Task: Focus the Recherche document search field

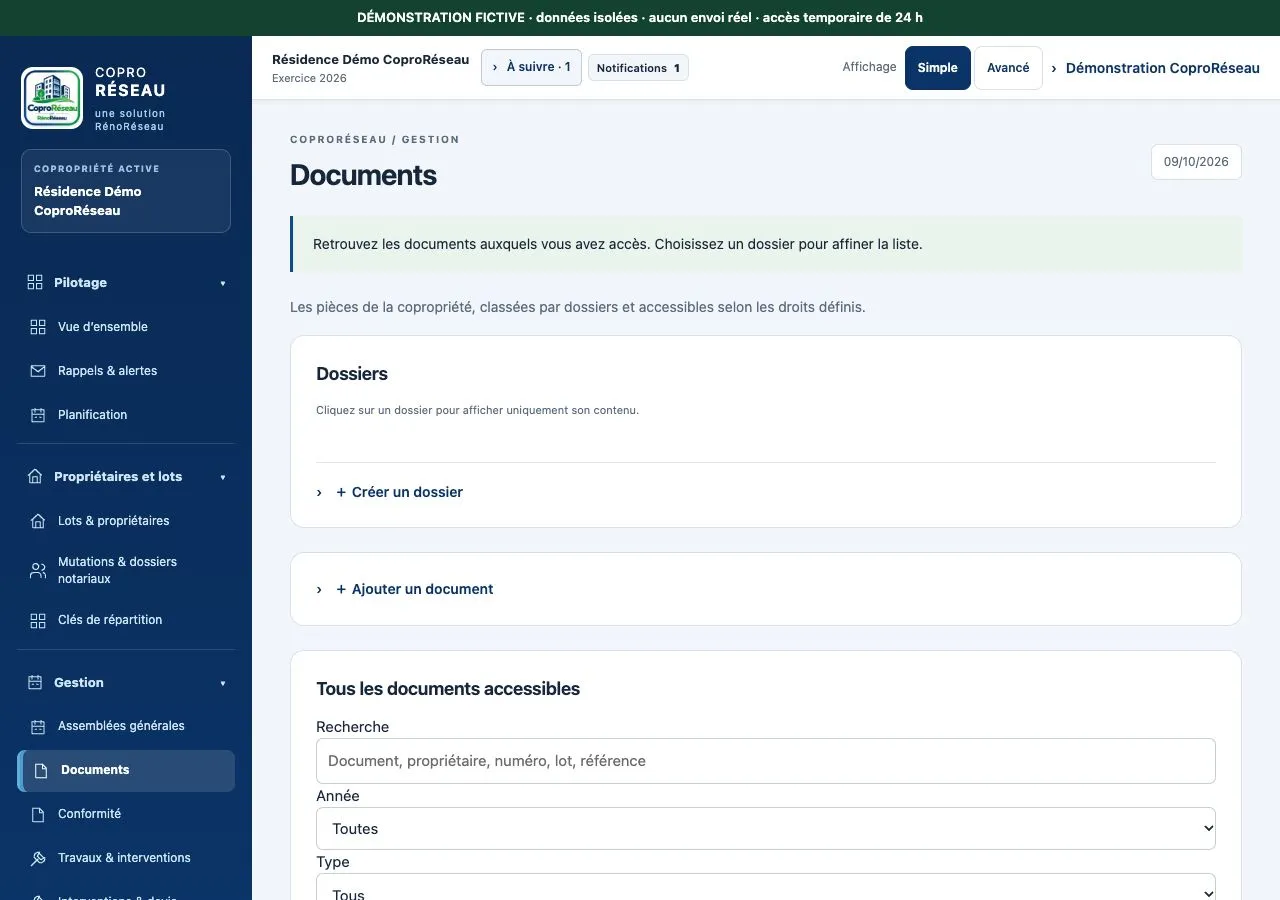Action: click(766, 761)
